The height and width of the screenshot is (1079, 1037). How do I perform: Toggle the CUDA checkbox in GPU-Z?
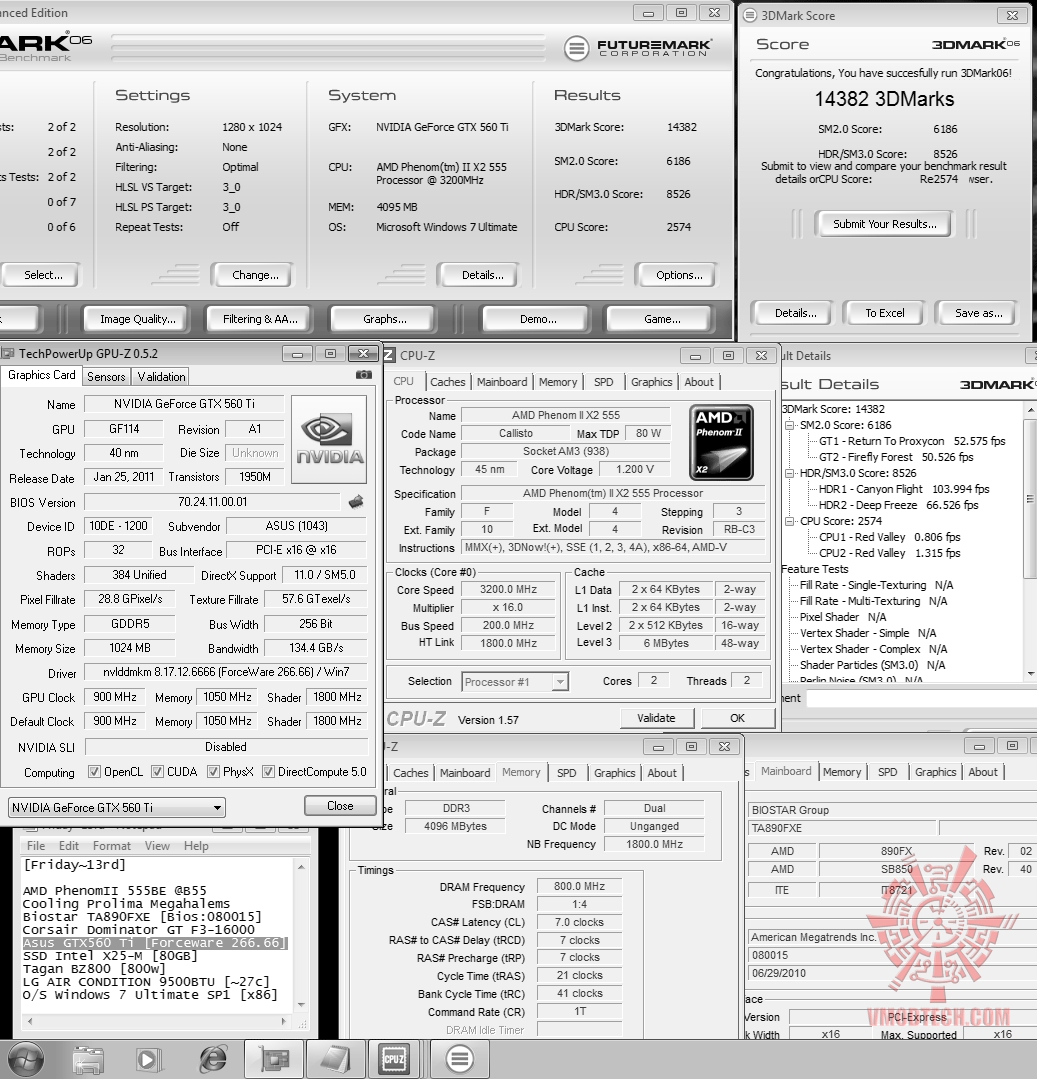(x=158, y=771)
